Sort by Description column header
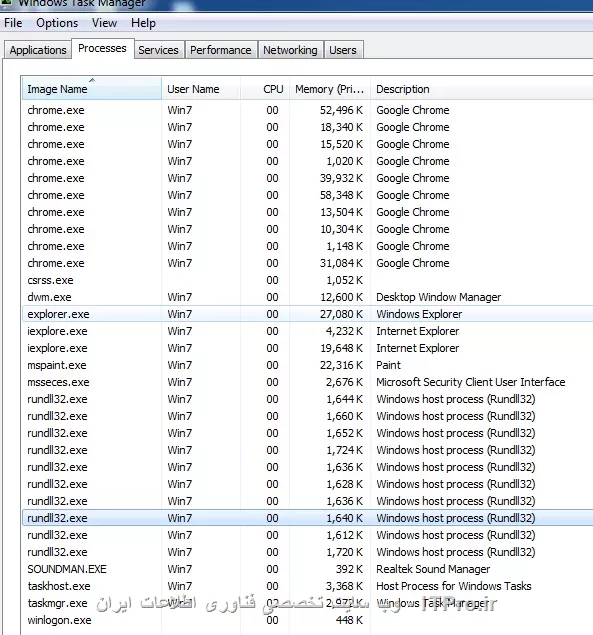 click(x=482, y=89)
